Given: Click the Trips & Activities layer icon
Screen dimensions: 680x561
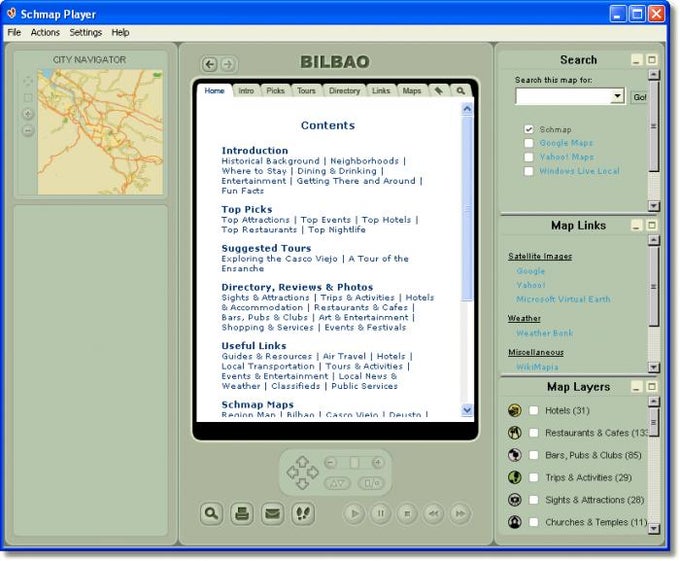Looking at the screenshot, I should (514, 477).
